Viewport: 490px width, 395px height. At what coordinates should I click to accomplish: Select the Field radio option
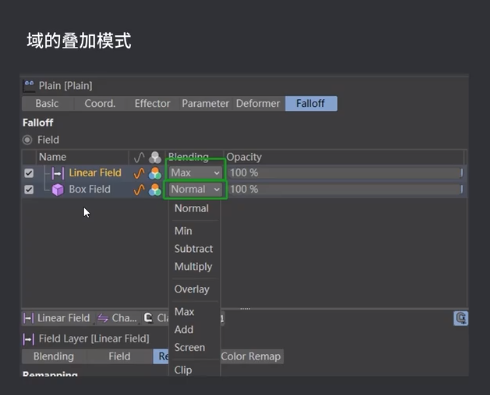click(x=27, y=140)
